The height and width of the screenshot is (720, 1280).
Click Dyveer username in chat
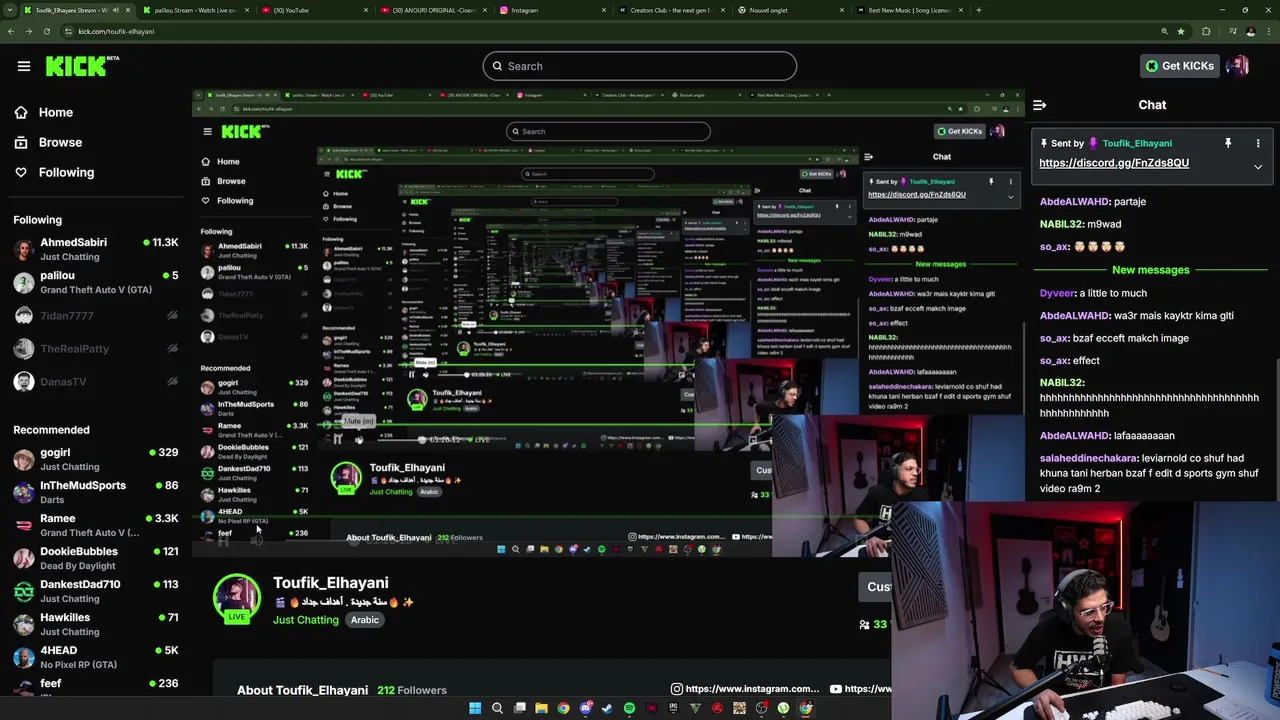pyautogui.click(x=1057, y=293)
